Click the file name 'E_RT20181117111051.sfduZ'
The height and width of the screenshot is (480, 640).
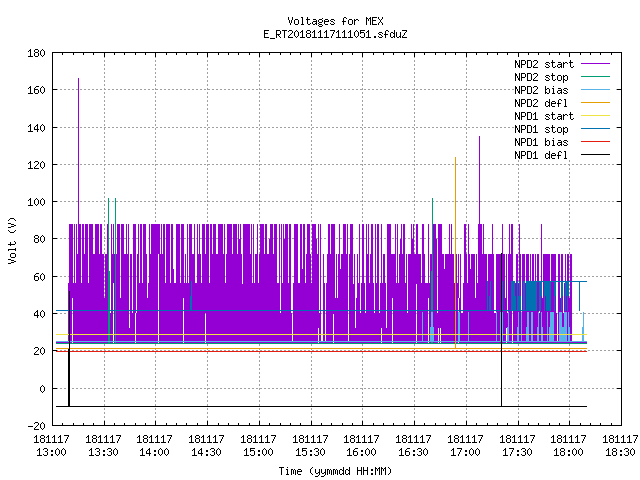point(335,34)
